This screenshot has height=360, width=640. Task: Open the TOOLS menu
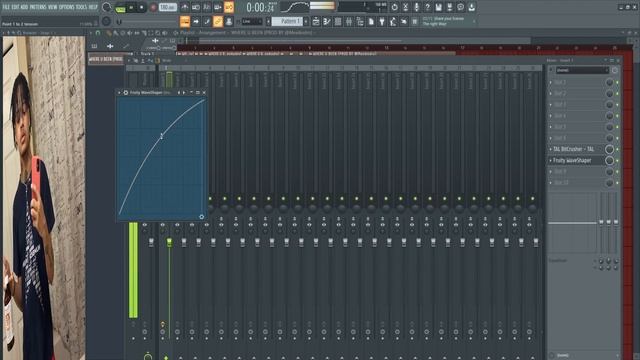click(82, 7)
